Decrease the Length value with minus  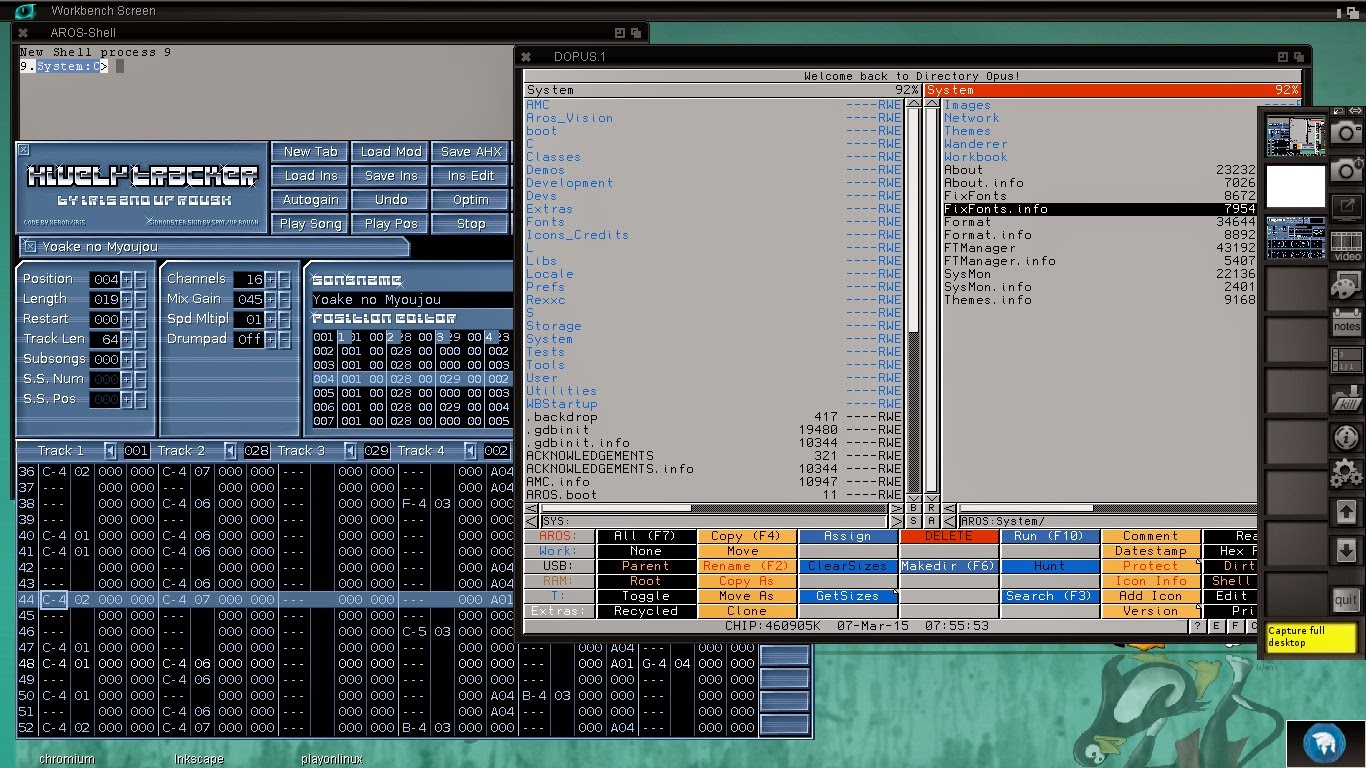click(141, 299)
